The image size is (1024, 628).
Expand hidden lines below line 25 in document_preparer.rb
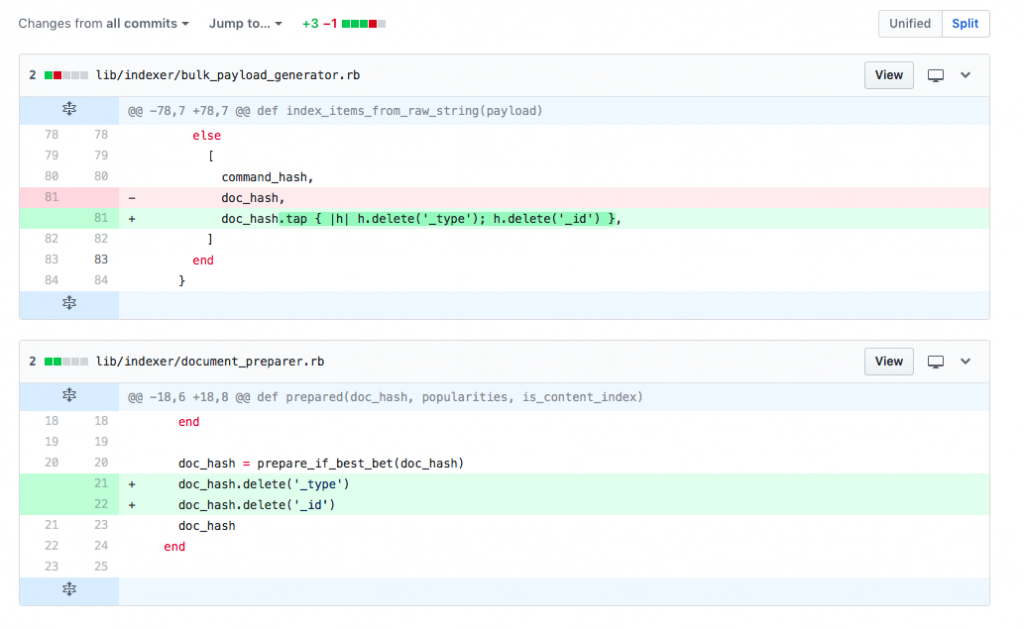pyautogui.click(x=69, y=589)
